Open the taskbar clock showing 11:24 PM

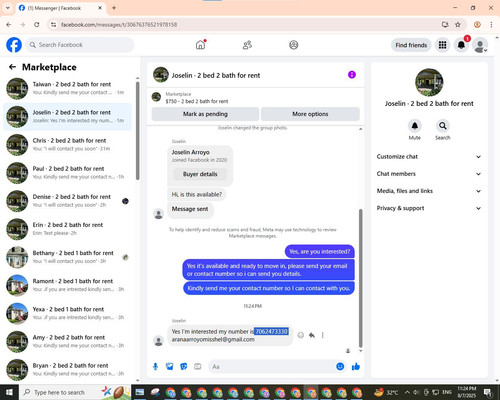[467, 392]
